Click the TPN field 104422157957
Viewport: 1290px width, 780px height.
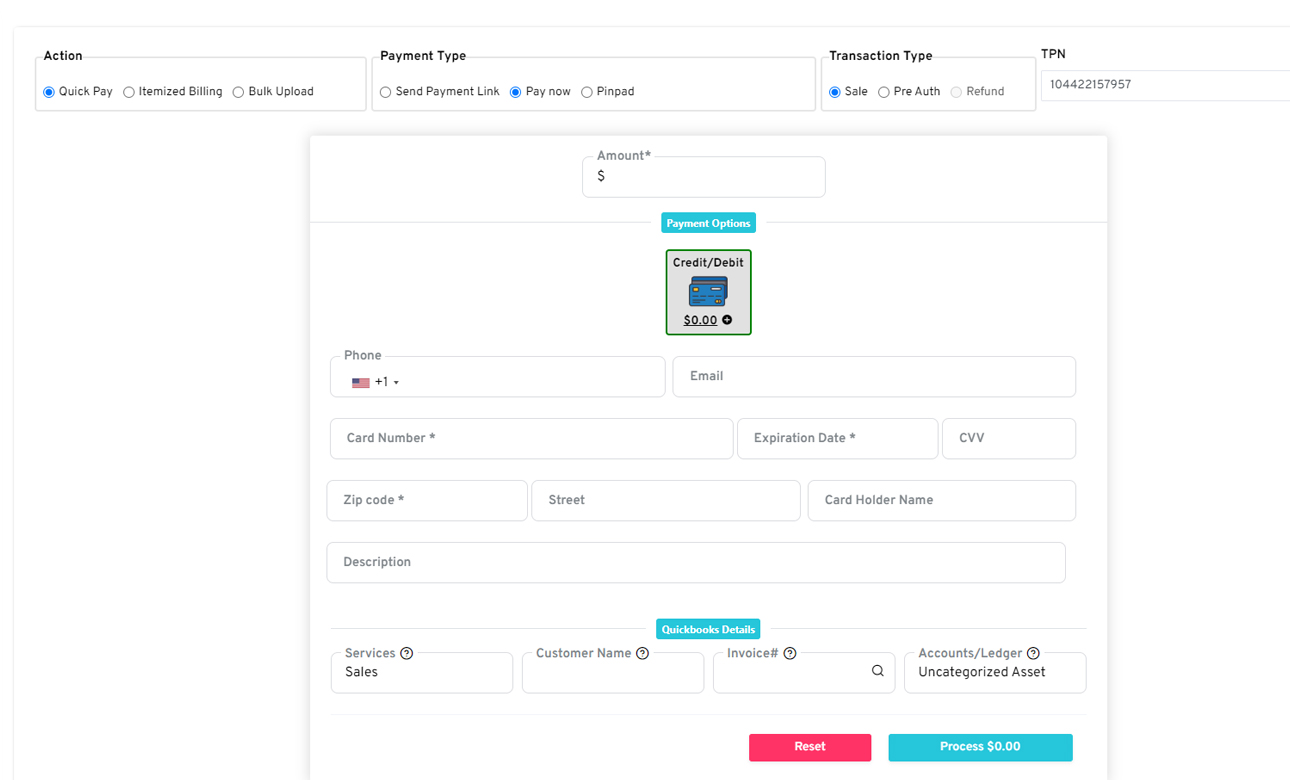pyautogui.click(x=1165, y=85)
